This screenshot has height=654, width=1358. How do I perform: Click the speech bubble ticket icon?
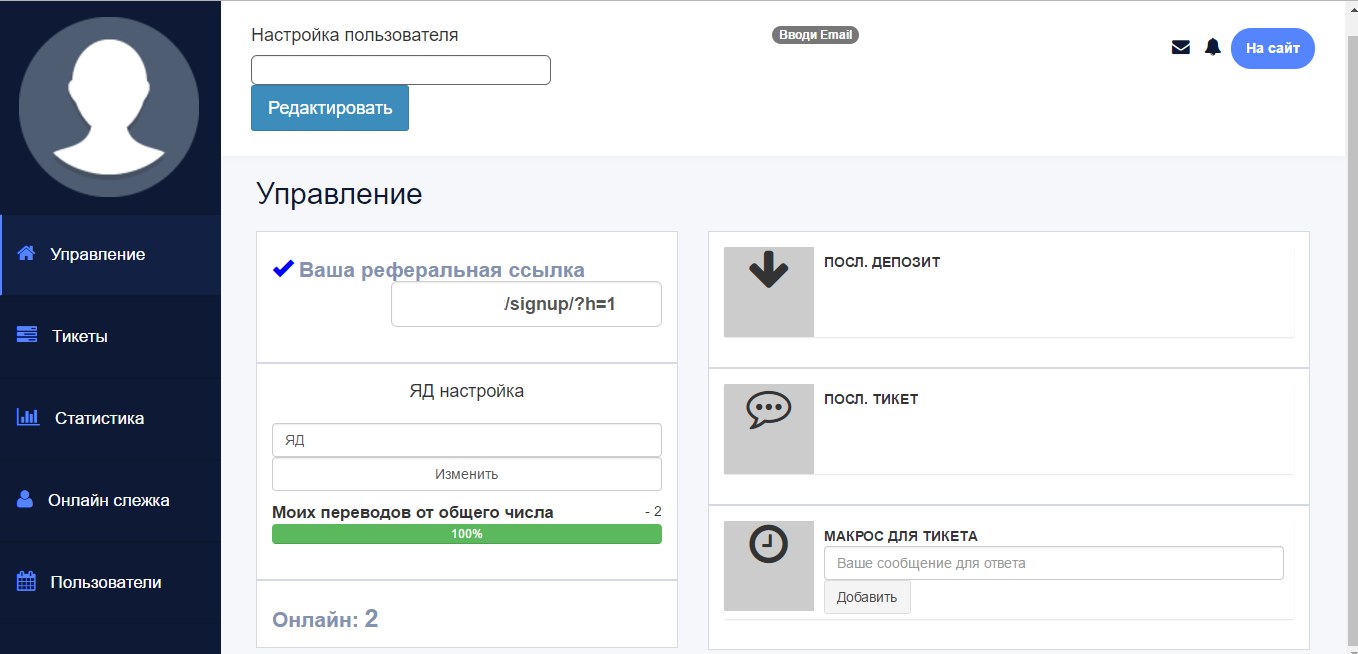point(768,410)
